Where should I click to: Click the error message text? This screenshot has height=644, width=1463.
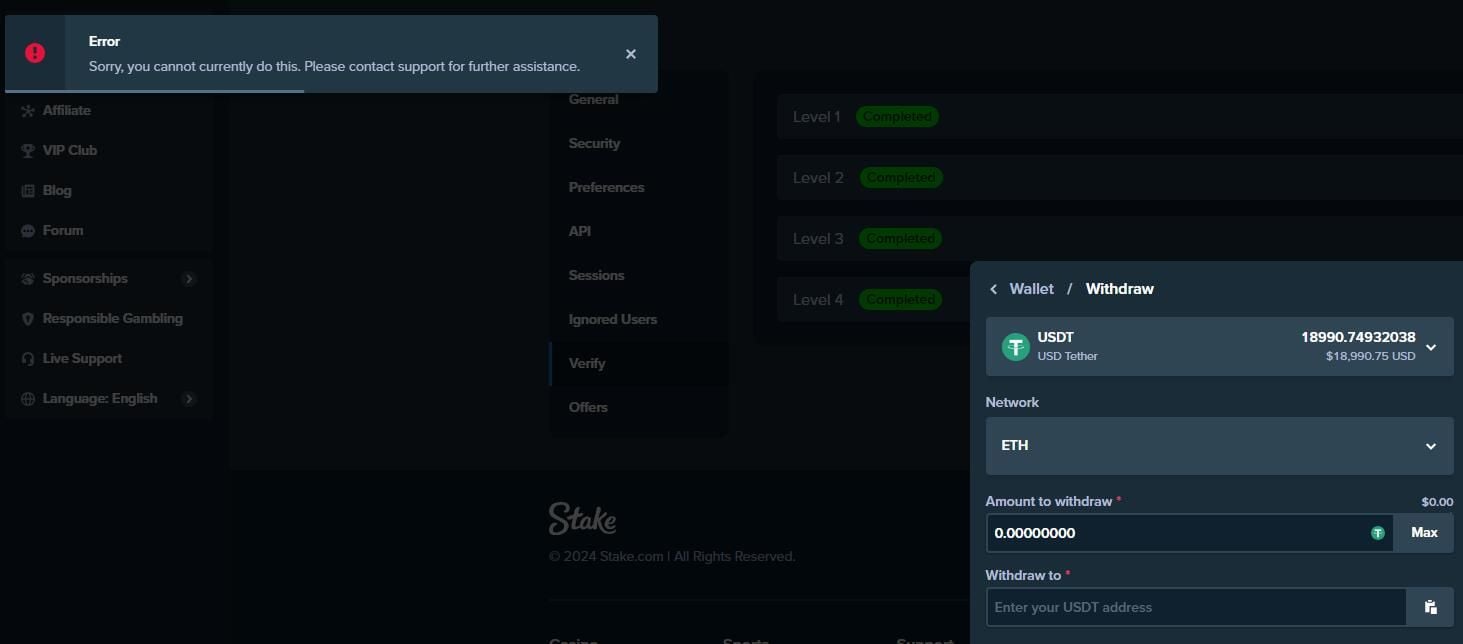pos(334,66)
